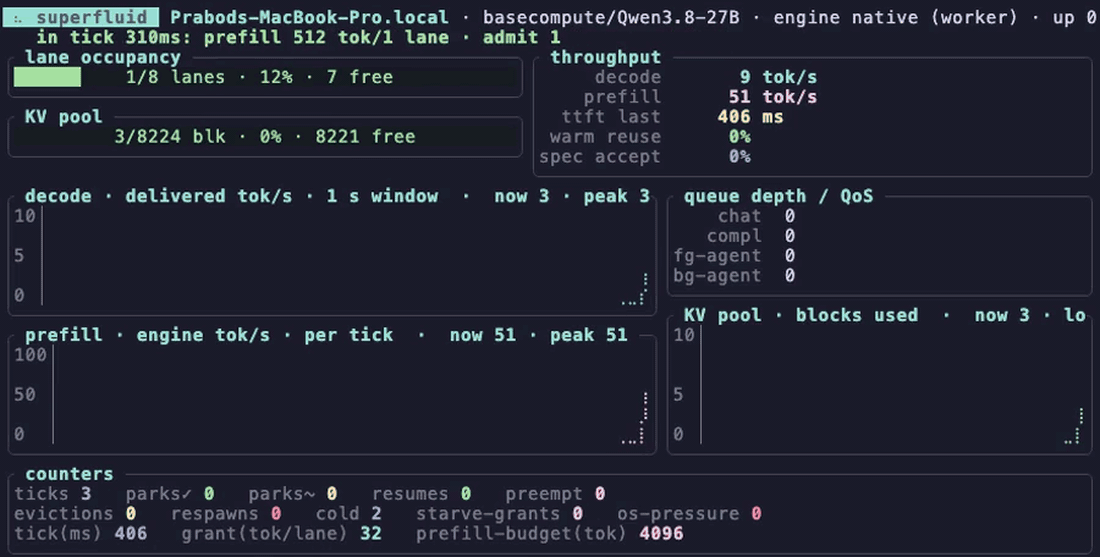The width and height of the screenshot is (1100, 557).
Task: Click the fg-agent queue depth row
Action: pyautogui.click(x=734, y=255)
